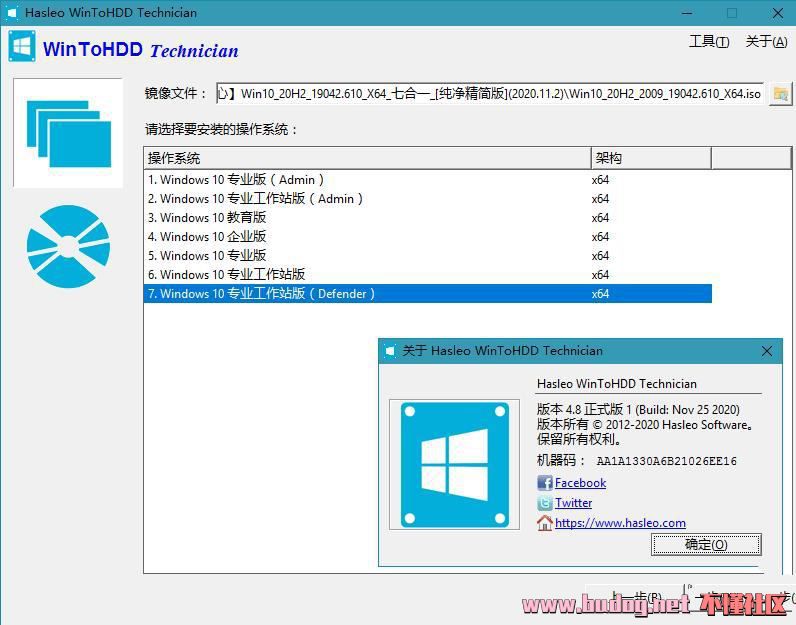Select '5. Windows 10 专业版' row
The height and width of the screenshot is (625, 796).
point(427,255)
